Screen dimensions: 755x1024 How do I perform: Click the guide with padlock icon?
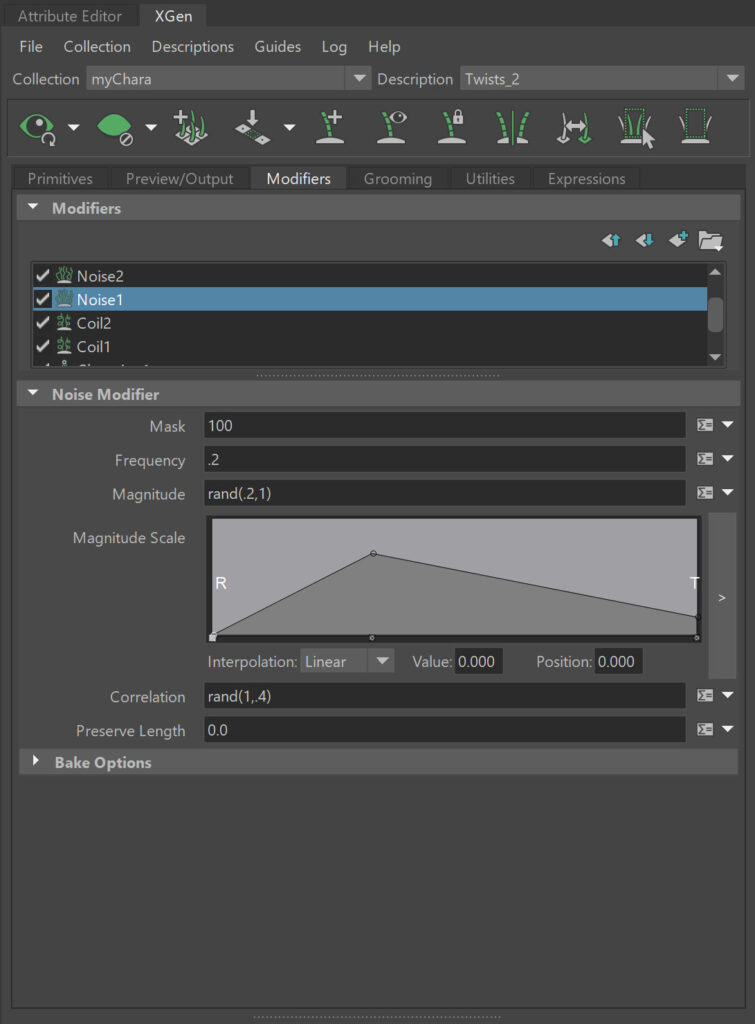[452, 128]
